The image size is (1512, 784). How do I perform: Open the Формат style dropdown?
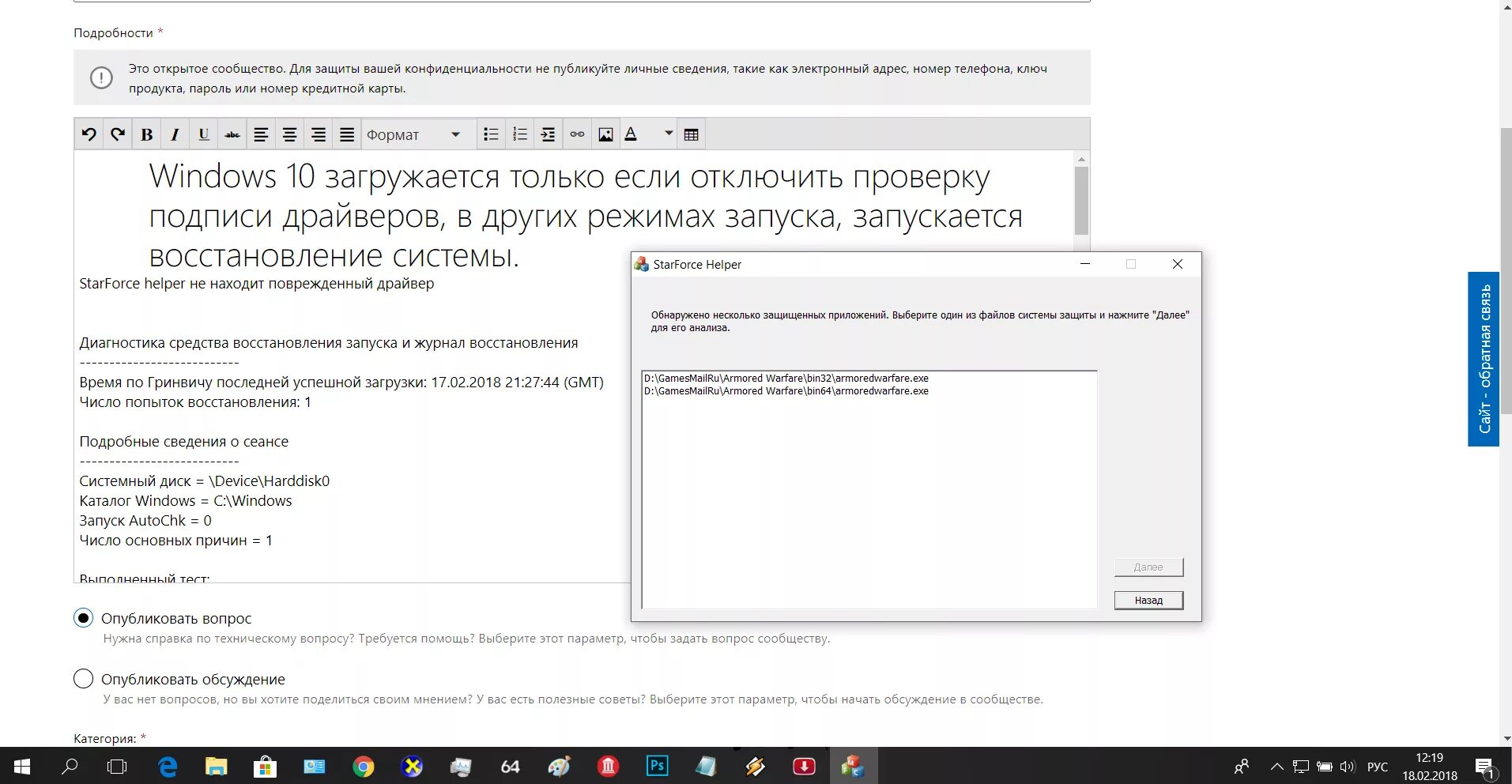[x=418, y=134]
